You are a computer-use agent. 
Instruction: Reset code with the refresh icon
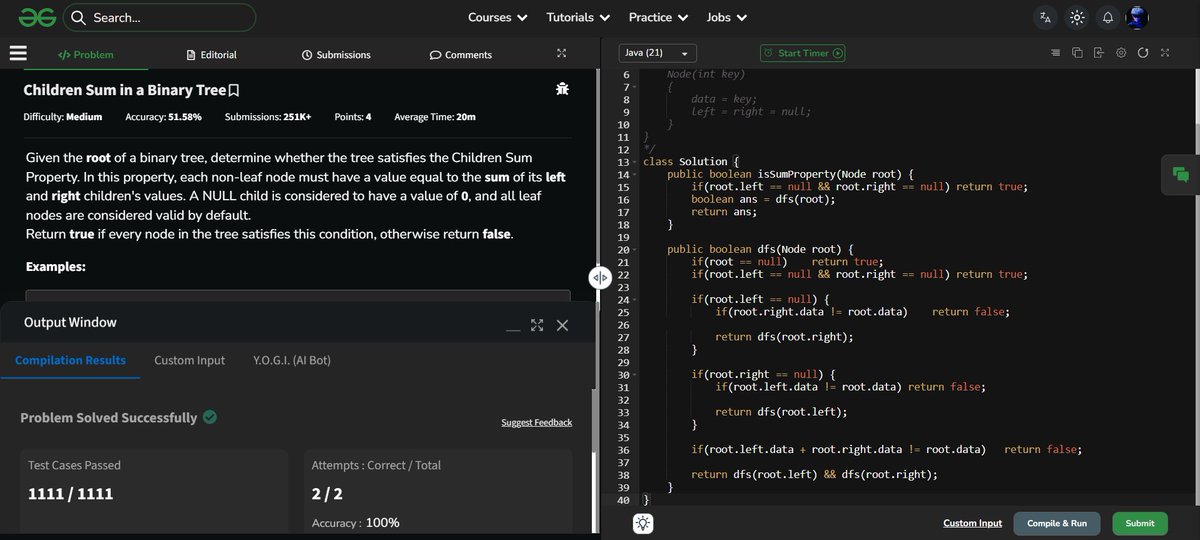tap(1143, 53)
